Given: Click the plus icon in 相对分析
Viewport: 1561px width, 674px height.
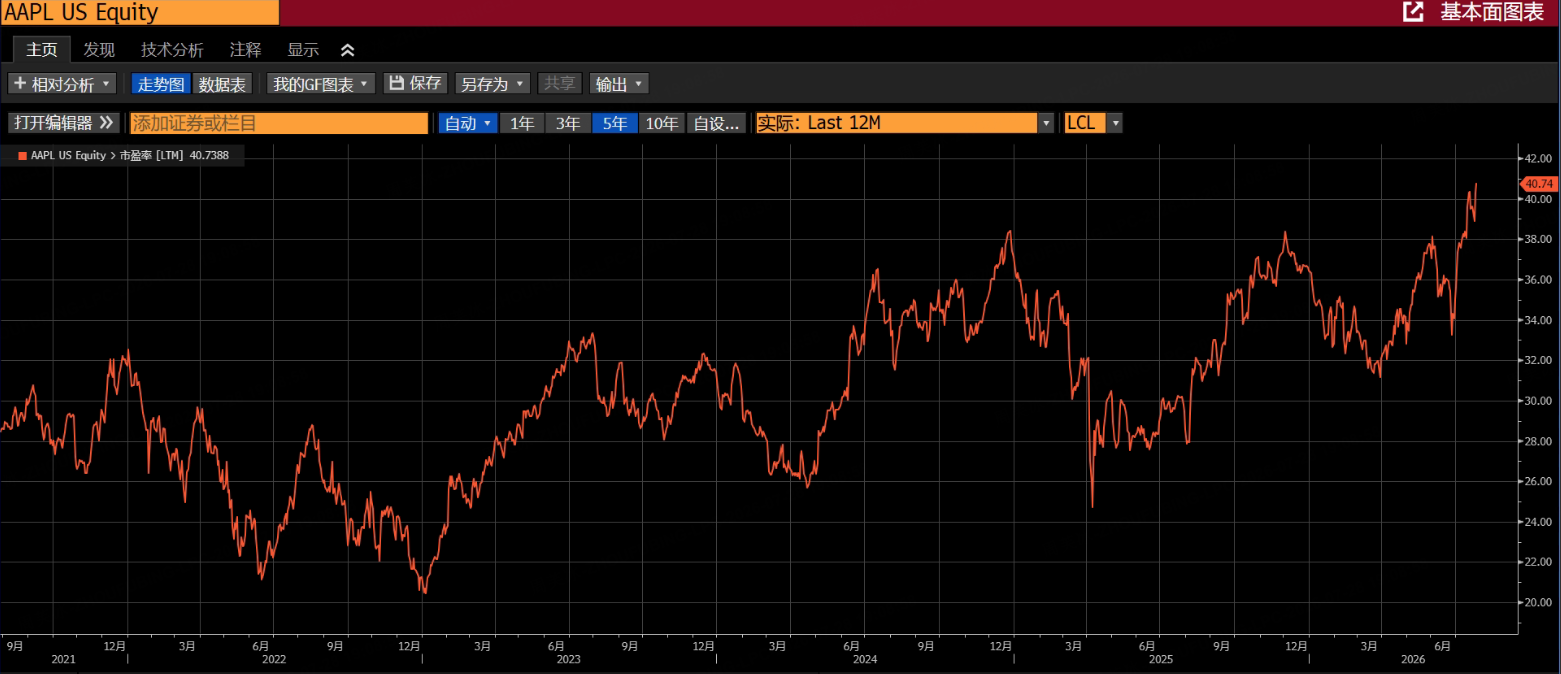Looking at the screenshot, I should coord(19,84).
